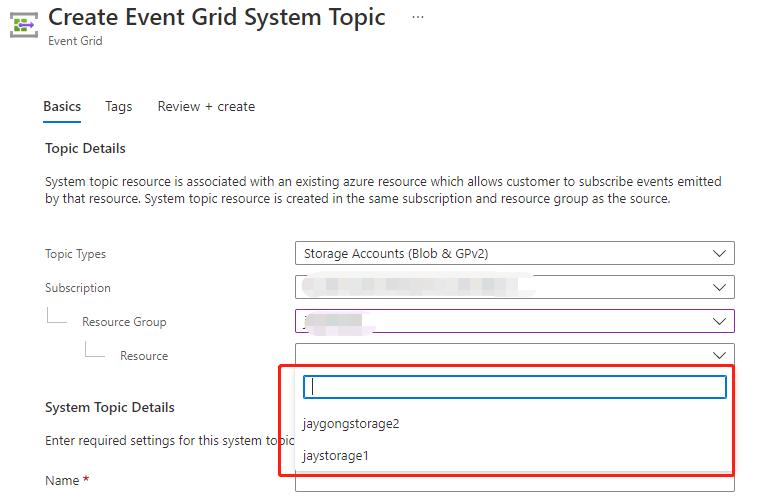Screen dimensions: 775x500
Task: Click the Event Grid subtitle text
Action: (75, 41)
